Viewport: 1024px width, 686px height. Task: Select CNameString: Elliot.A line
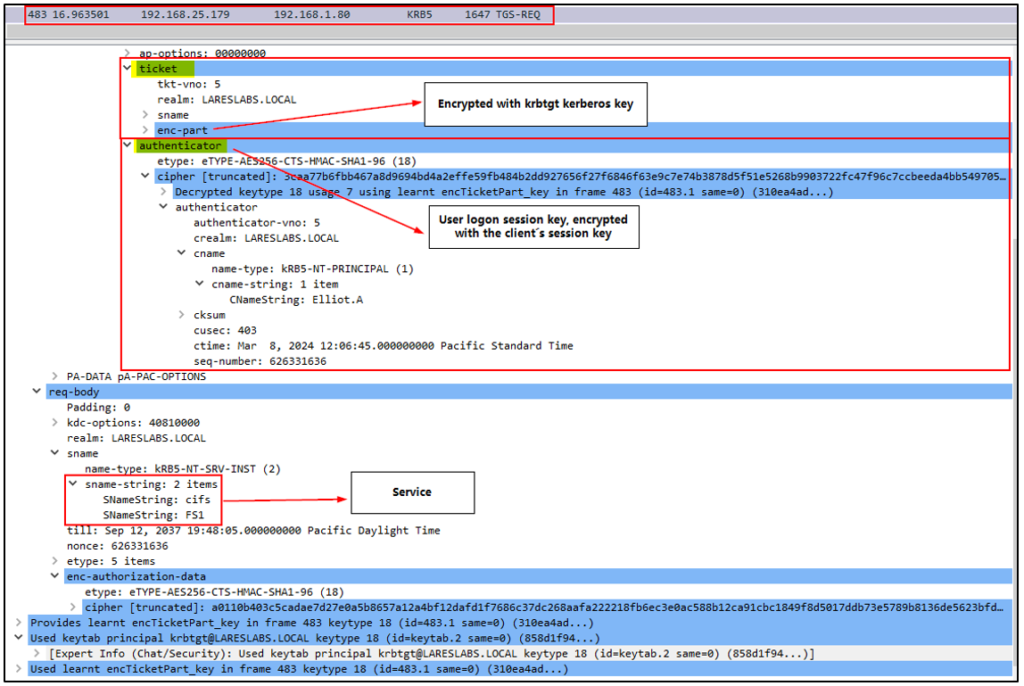click(x=296, y=299)
